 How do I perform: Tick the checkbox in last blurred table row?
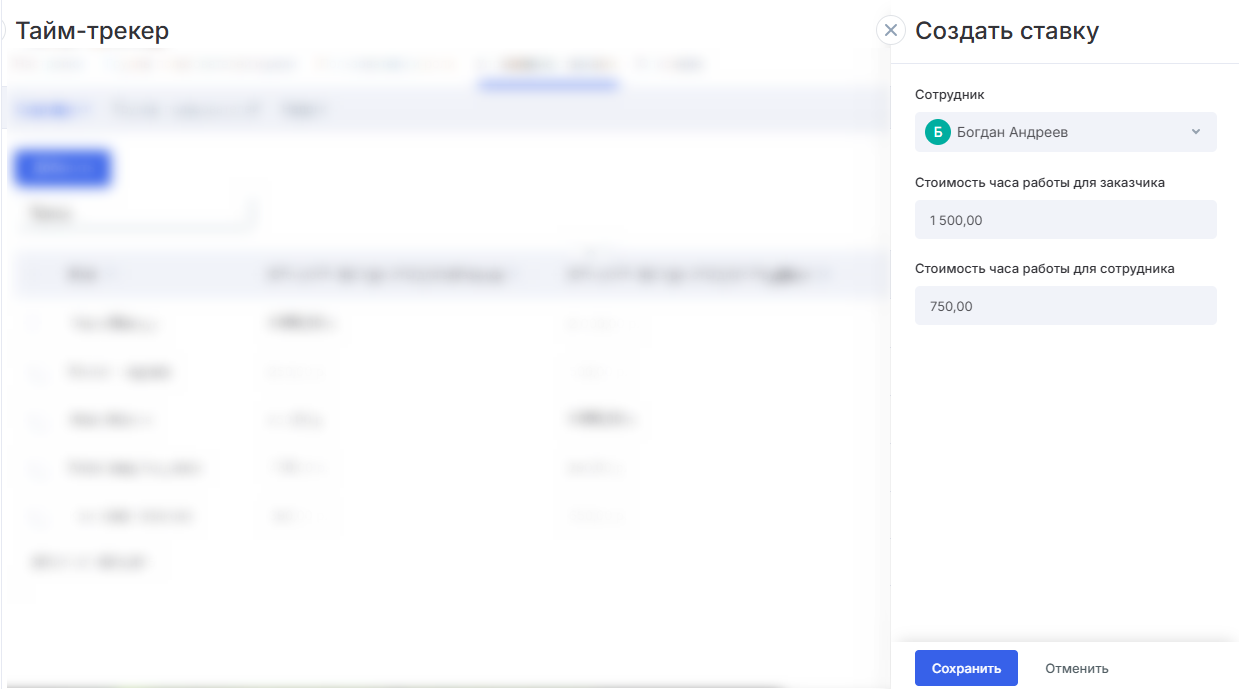(38, 517)
